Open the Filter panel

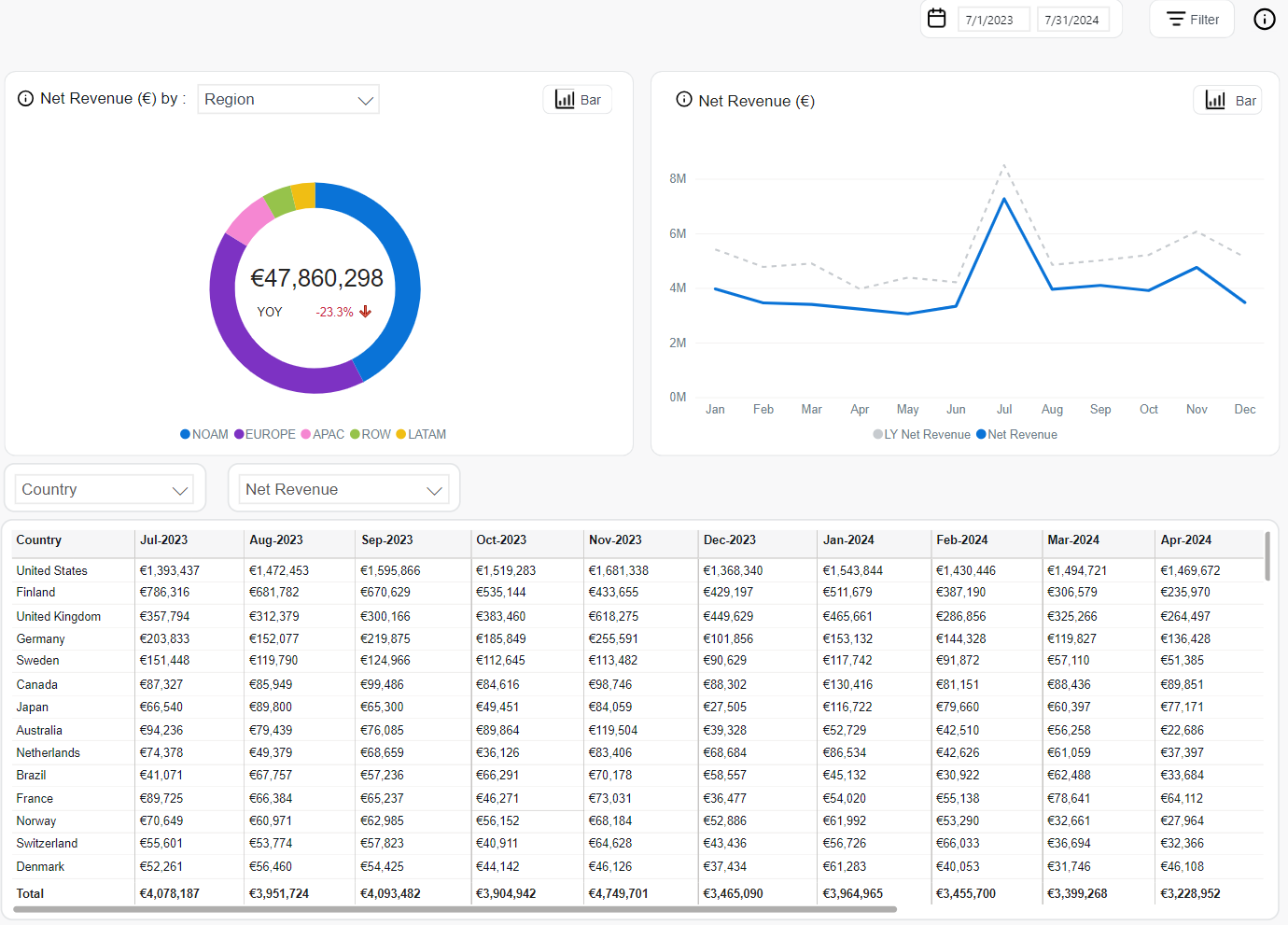point(1192,20)
